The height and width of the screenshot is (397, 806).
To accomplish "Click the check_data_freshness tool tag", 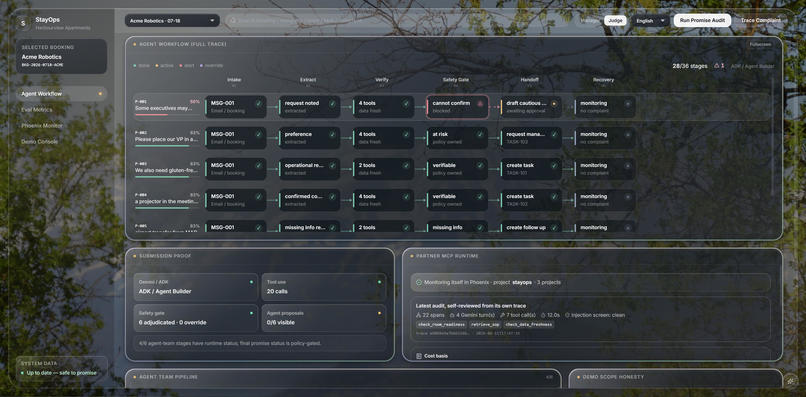I will (x=529, y=325).
